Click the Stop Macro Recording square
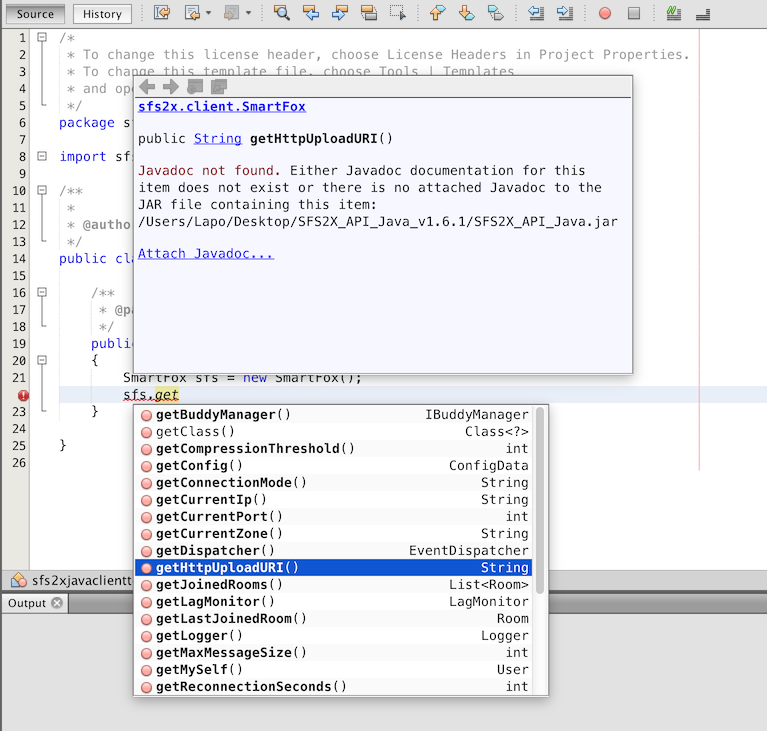The width and height of the screenshot is (767, 731). 634,14
